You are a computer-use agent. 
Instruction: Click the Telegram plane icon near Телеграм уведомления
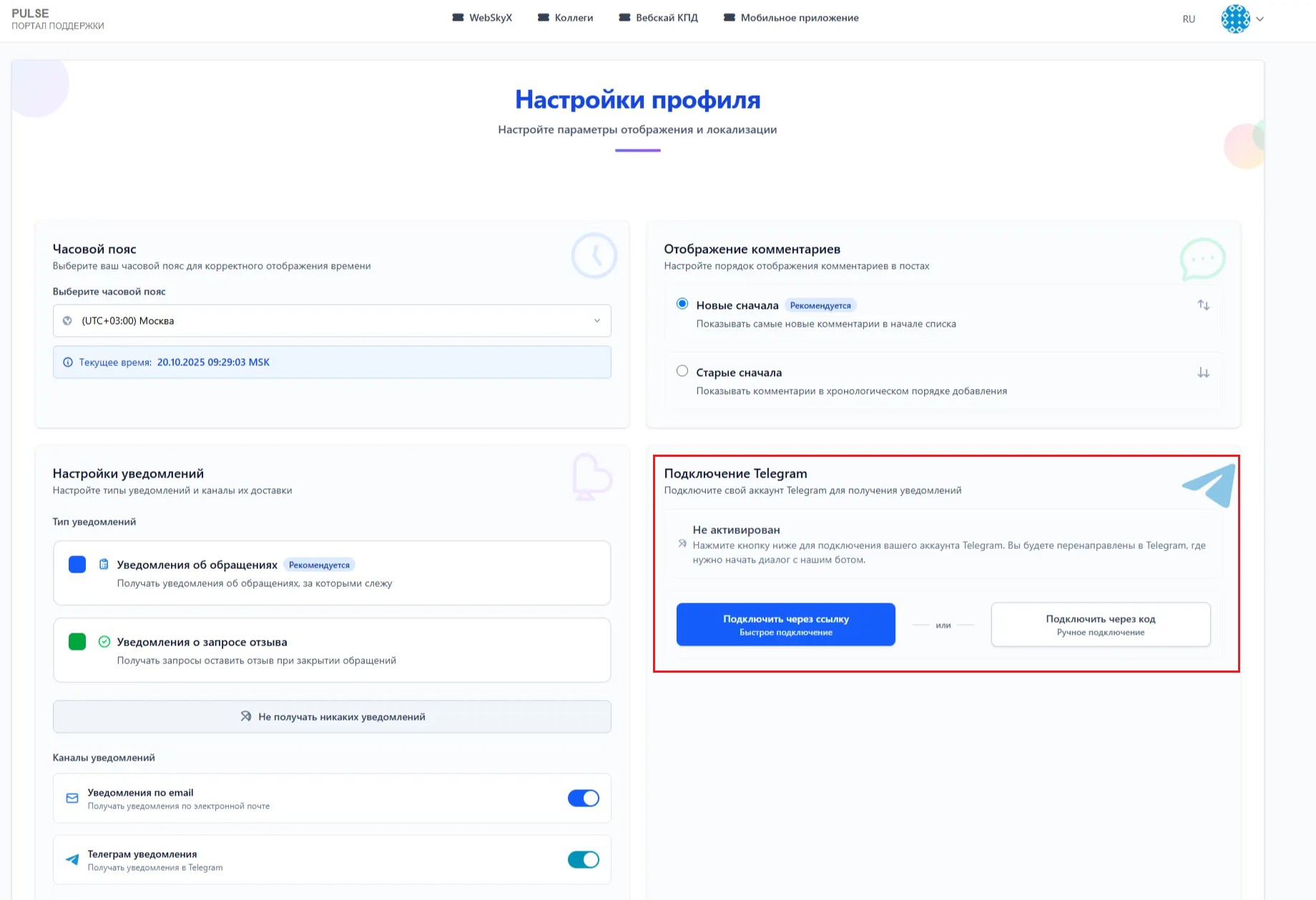[72, 860]
